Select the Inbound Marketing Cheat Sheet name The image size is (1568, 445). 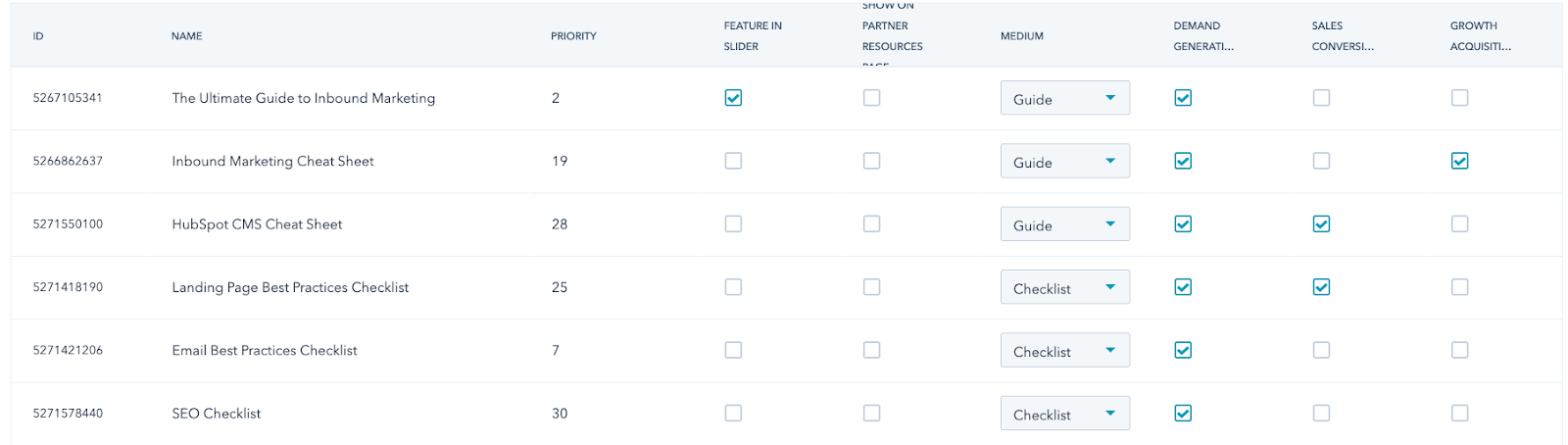click(272, 161)
